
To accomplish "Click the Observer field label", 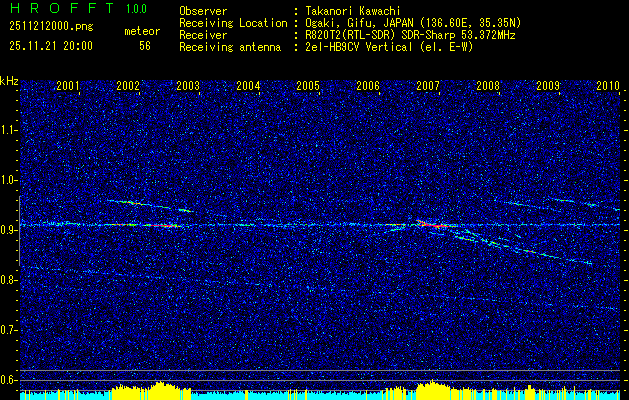I will pyautogui.click(x=203, y=11).
